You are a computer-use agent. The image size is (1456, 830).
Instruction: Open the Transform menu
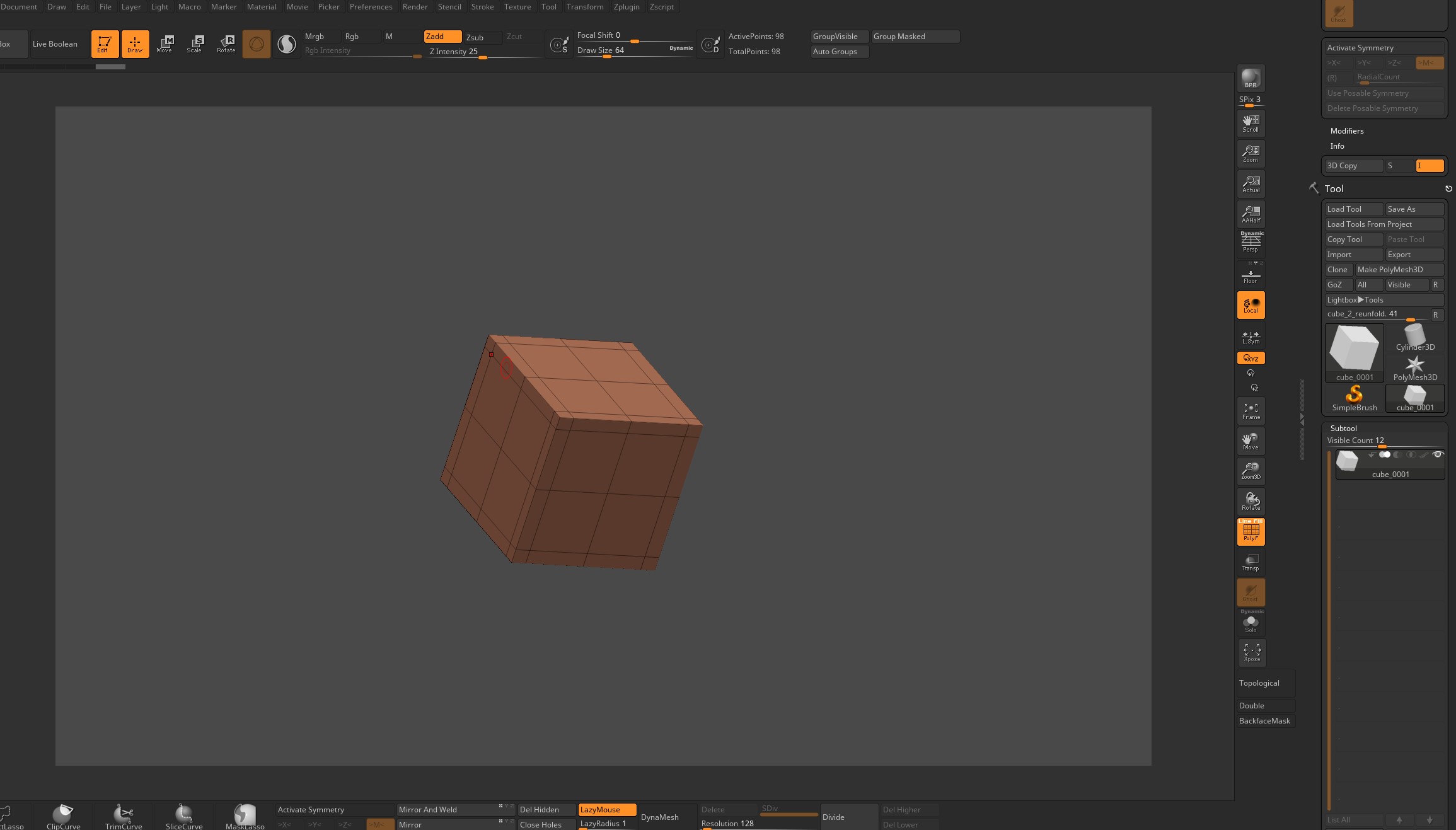tap(584, 6)
